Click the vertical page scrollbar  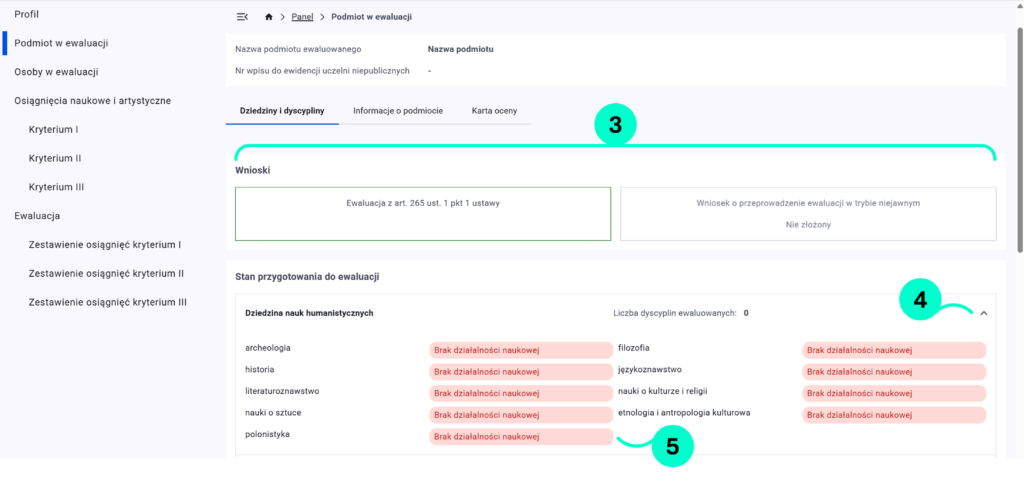click(x=1018, y=140)
